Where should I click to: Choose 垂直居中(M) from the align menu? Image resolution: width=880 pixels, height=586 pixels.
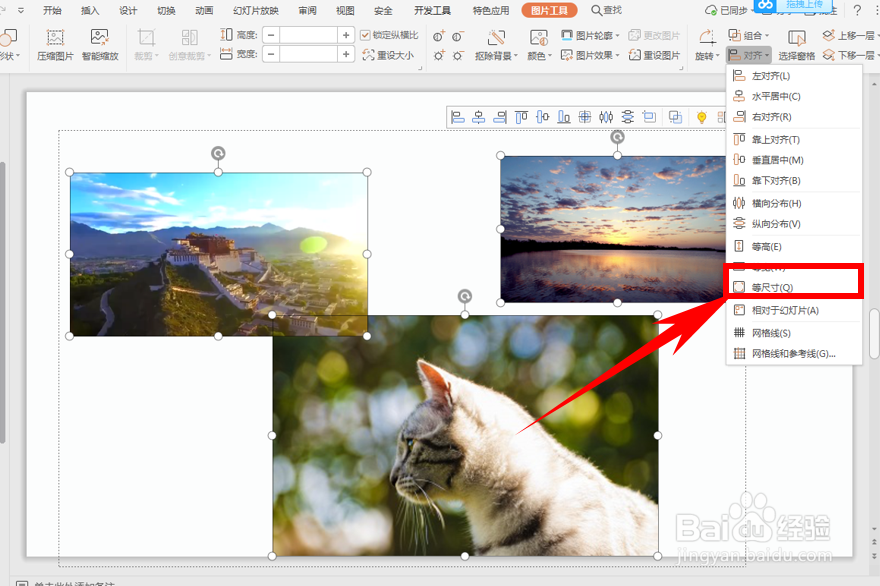tap(794, 160)
